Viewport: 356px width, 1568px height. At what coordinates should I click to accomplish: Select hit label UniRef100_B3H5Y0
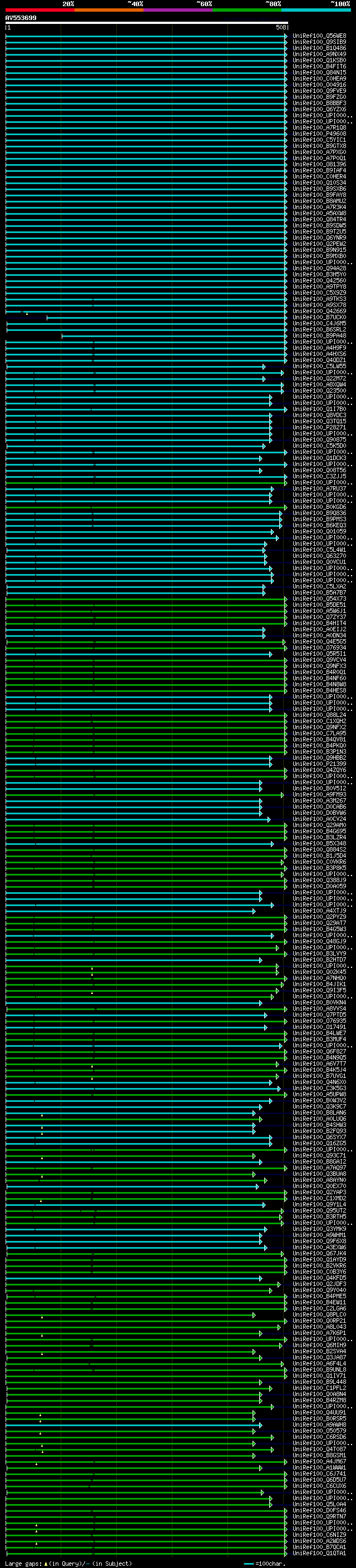coord(319,275)
